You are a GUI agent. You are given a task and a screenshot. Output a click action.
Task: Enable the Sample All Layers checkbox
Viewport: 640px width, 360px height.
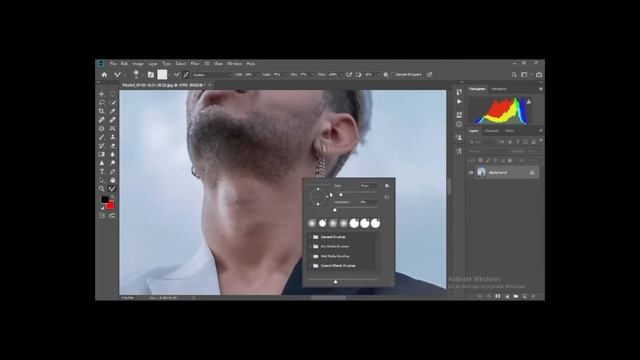(393, 75)
